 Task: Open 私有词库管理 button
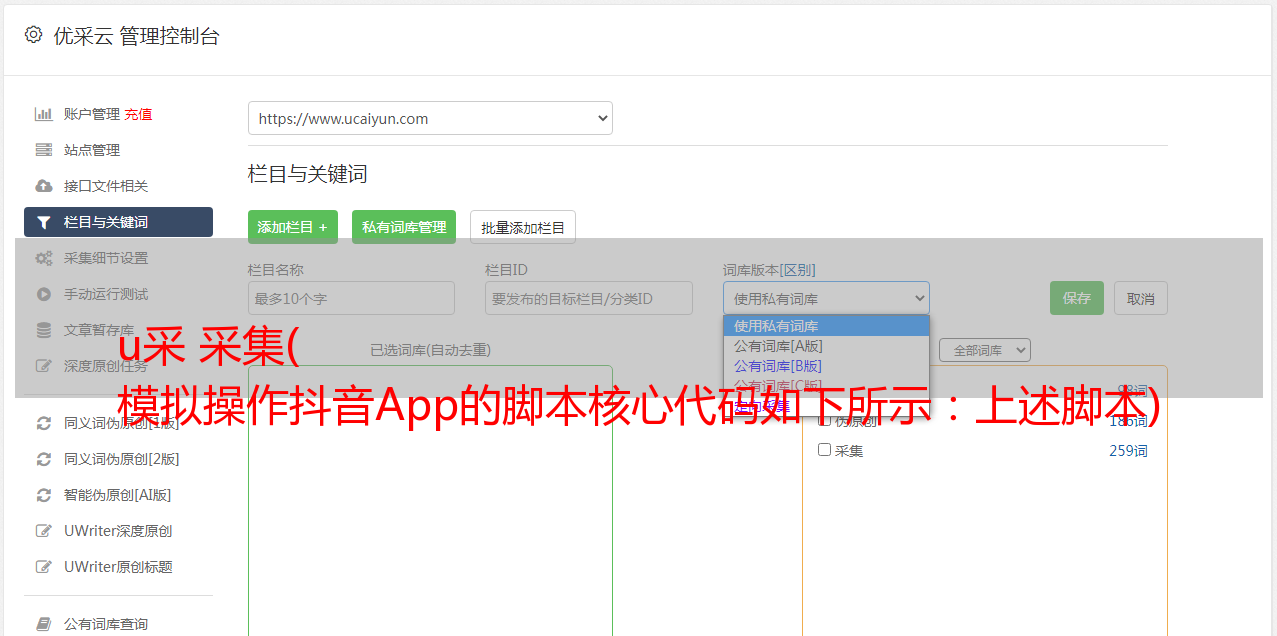(x=404, y=227)
